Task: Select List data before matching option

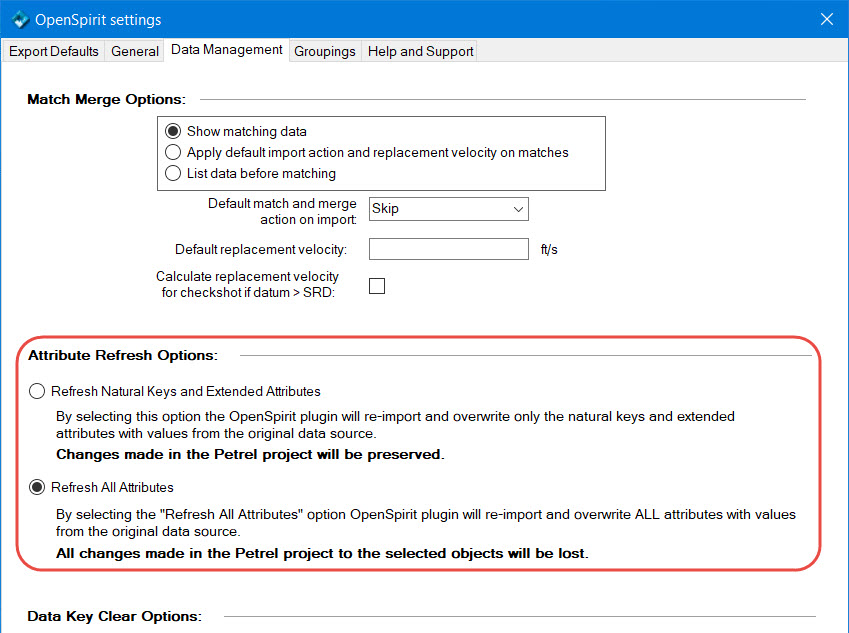Action: (173, 174)
